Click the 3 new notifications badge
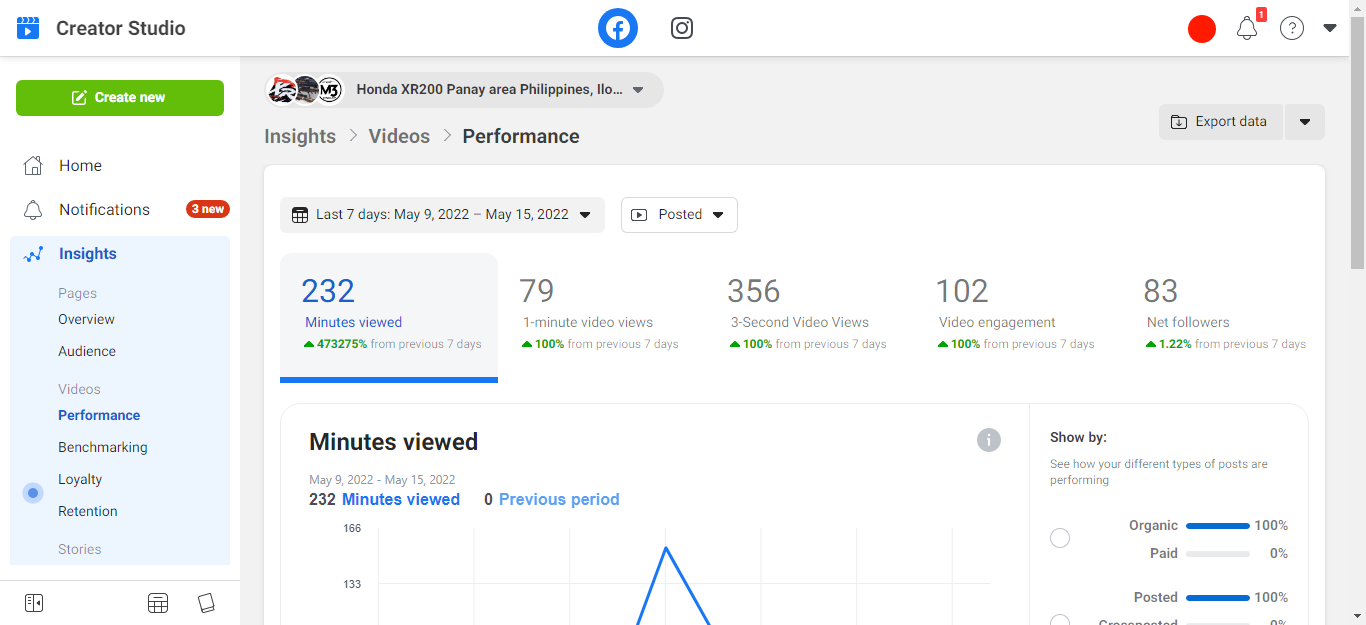 pyautogui.click(x=208, y=210)
